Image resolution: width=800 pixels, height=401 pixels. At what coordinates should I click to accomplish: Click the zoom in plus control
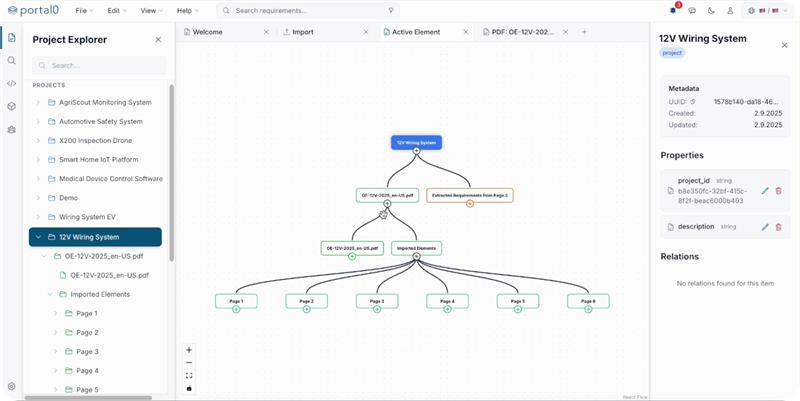point(189,350)
